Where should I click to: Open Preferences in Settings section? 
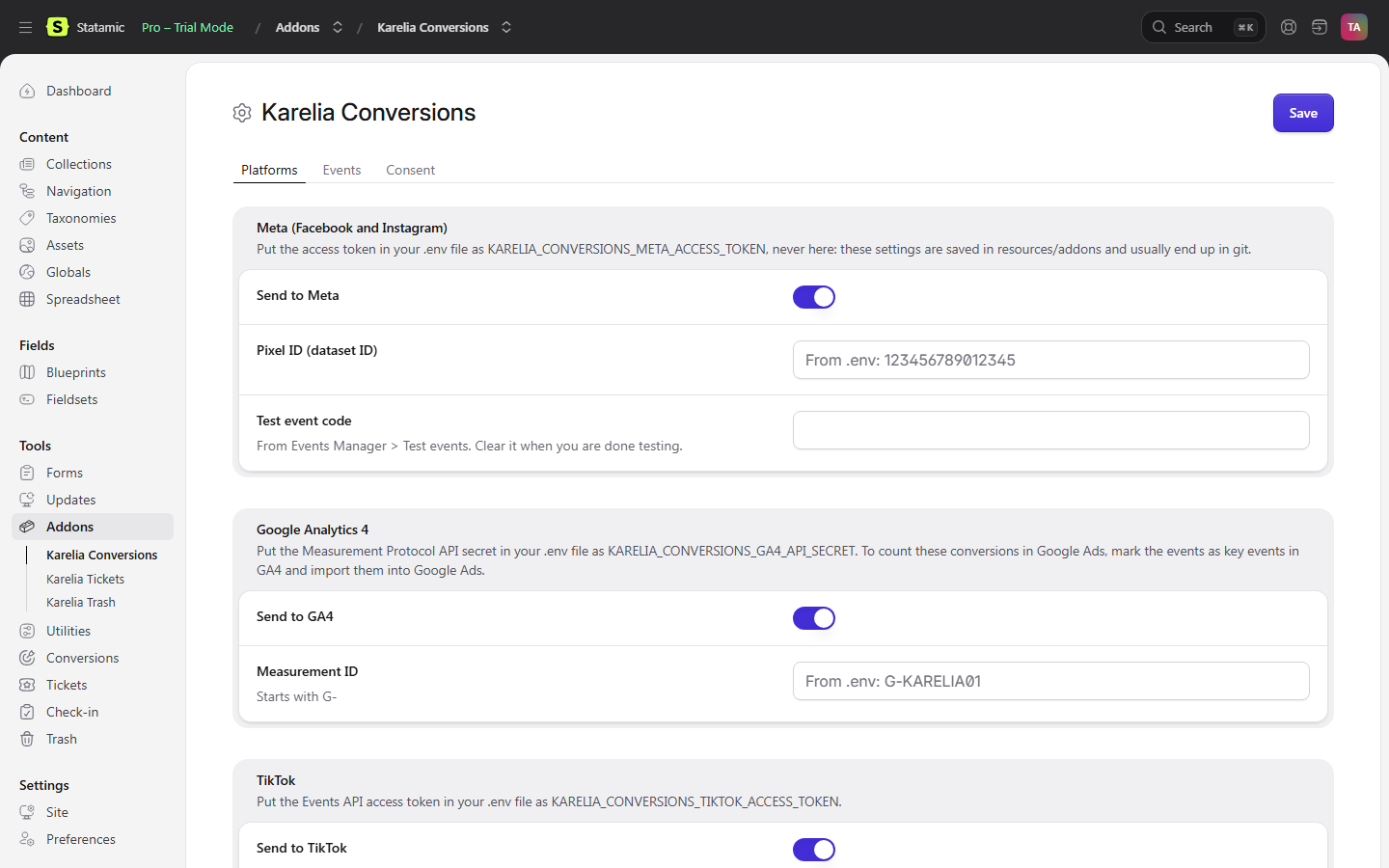tap(81, 839)
